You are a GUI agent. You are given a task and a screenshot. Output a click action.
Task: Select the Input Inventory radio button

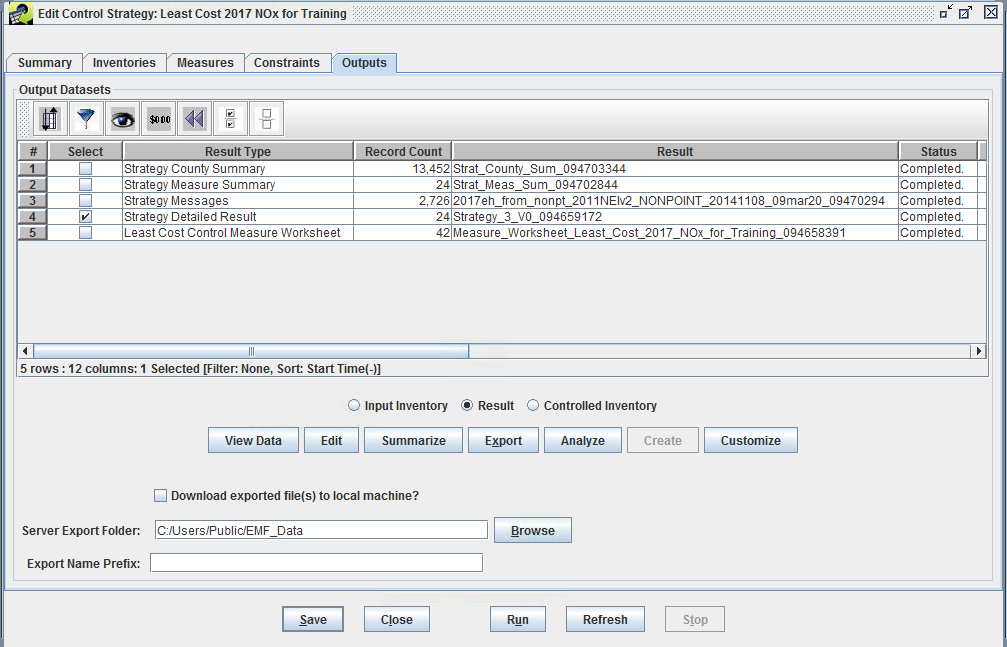(x=353, y=405)
